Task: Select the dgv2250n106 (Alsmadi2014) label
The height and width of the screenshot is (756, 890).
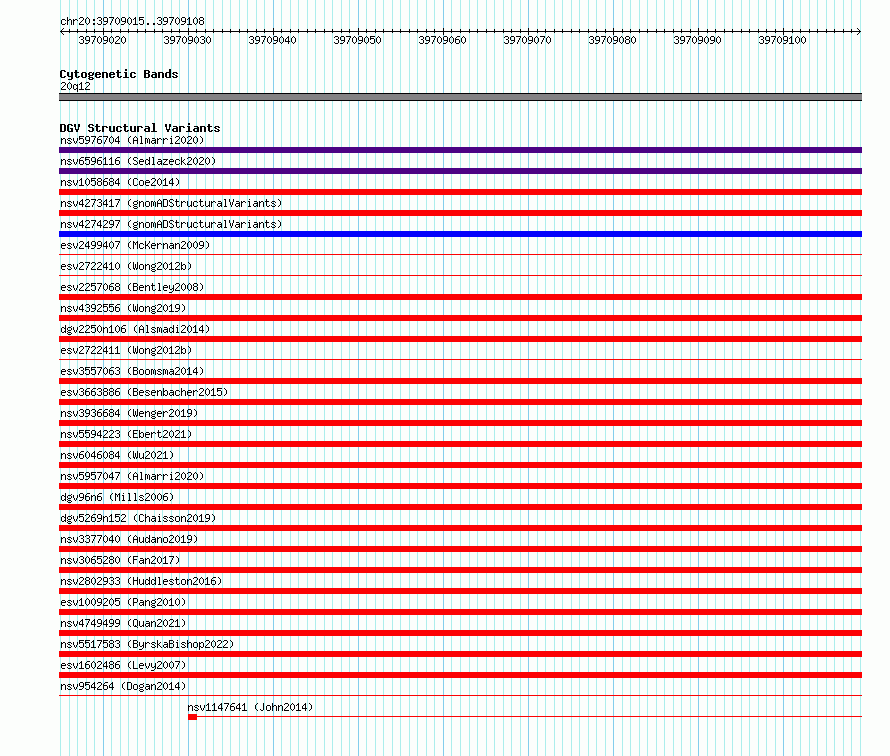Action: [135, 329]
